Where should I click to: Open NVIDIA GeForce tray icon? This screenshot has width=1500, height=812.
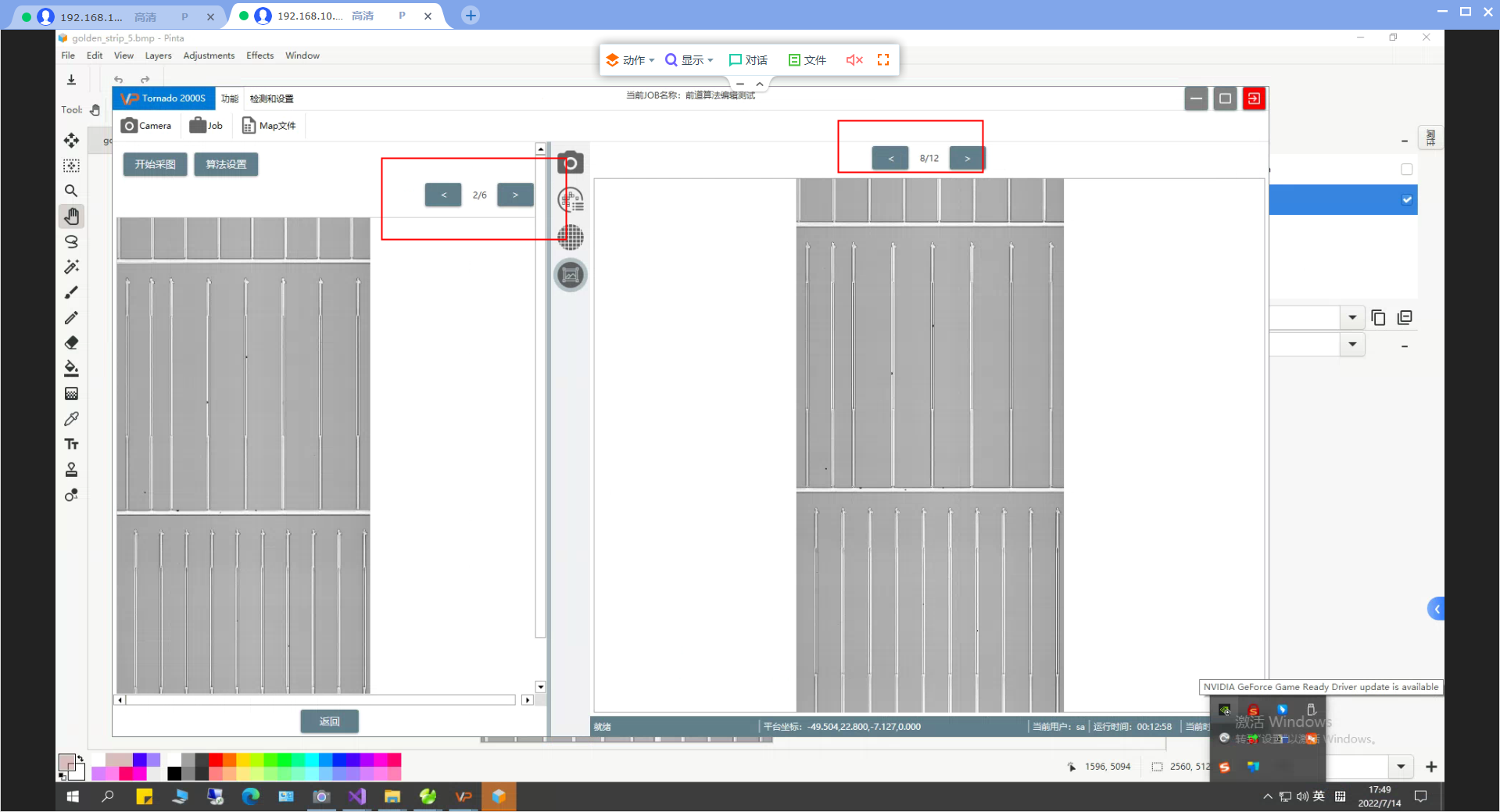[1225, 710]
